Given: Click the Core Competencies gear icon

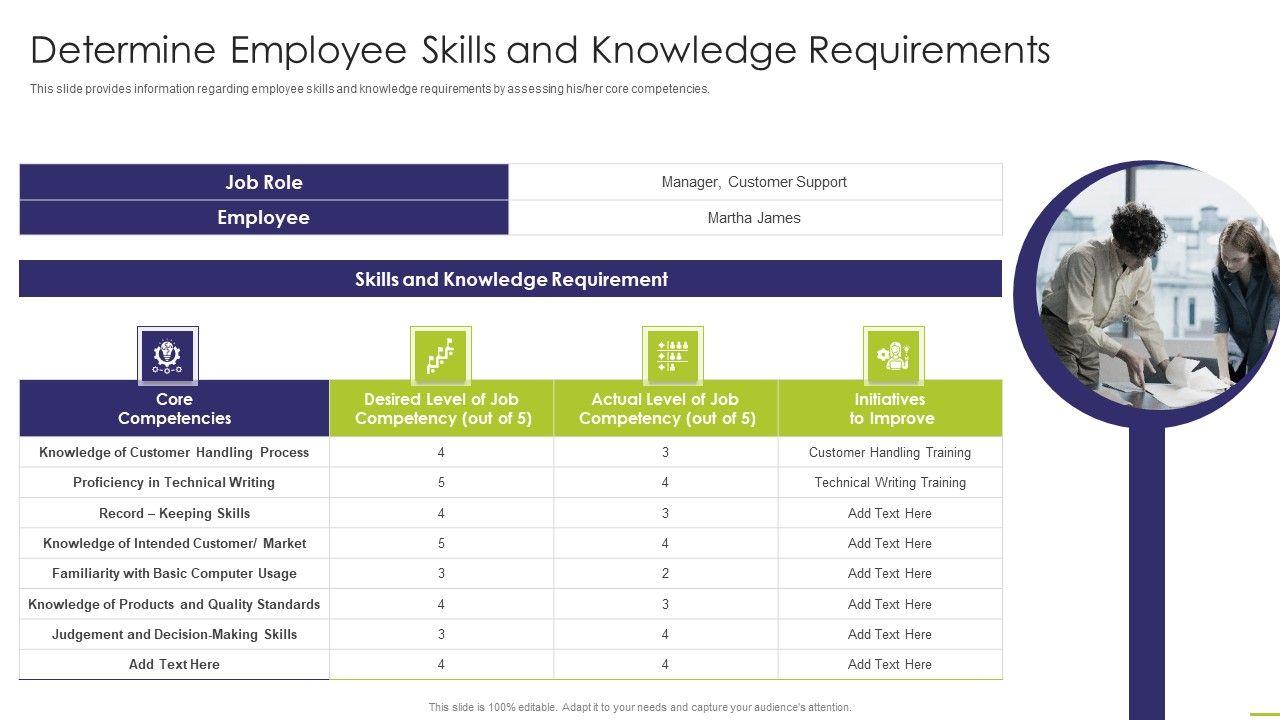Looking at the screenshot, I should tap(167, 355).
